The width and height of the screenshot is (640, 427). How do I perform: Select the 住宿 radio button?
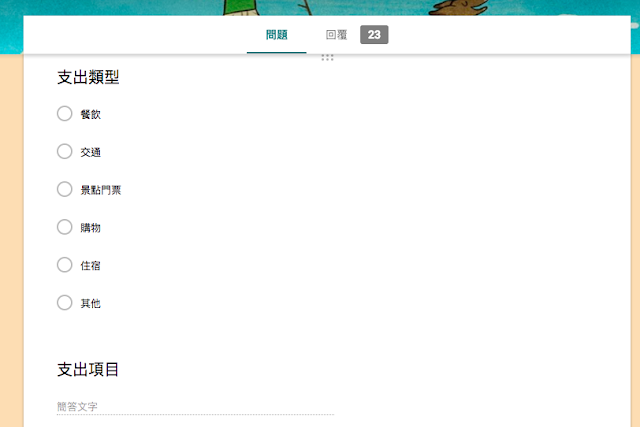pos(64,265)
